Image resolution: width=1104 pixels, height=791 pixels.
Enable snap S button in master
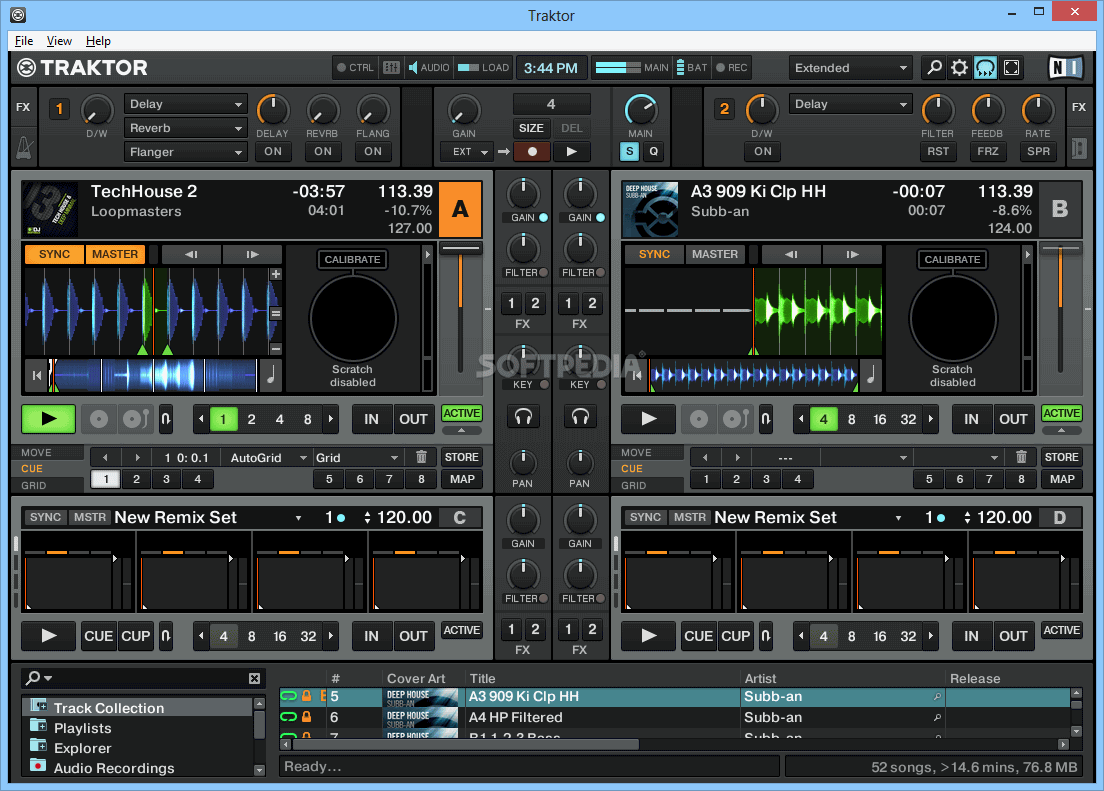(629, 151)
